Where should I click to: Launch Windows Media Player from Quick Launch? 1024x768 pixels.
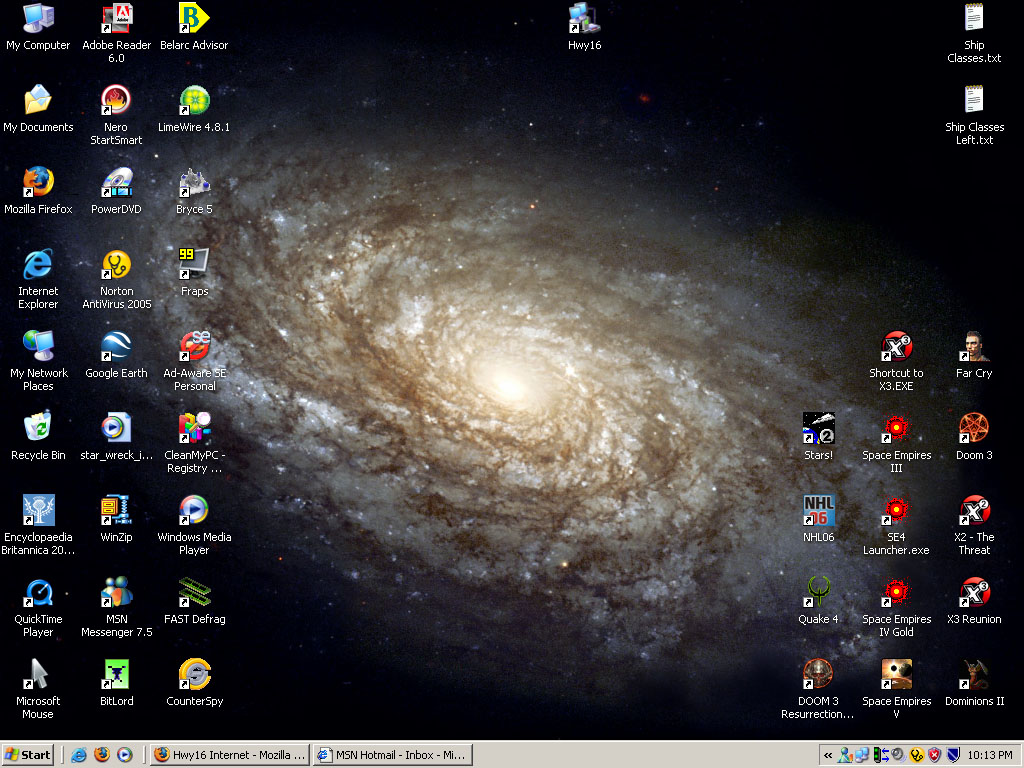(x=125, y=755)
